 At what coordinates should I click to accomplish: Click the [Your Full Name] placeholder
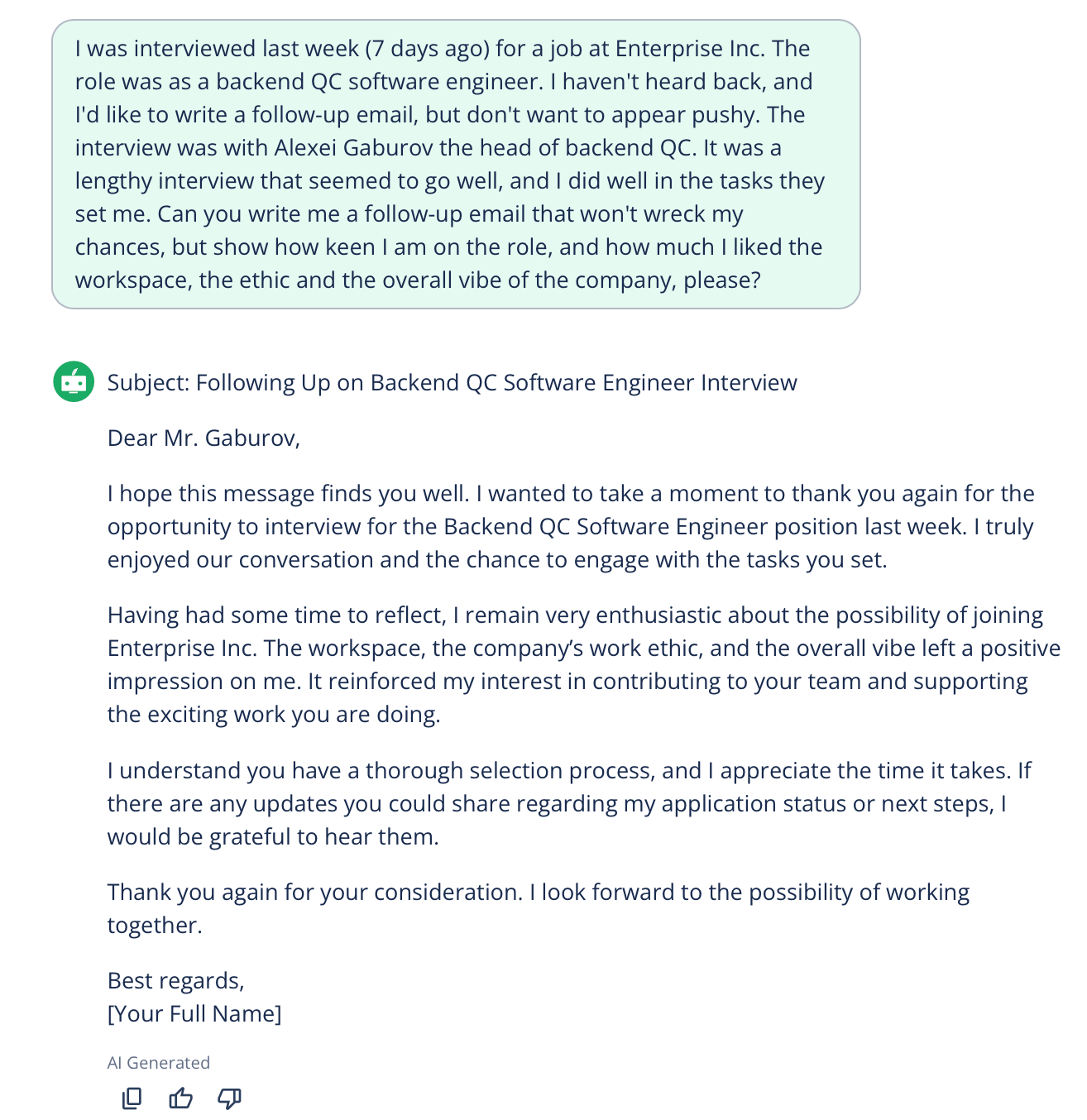[194, 1012]
